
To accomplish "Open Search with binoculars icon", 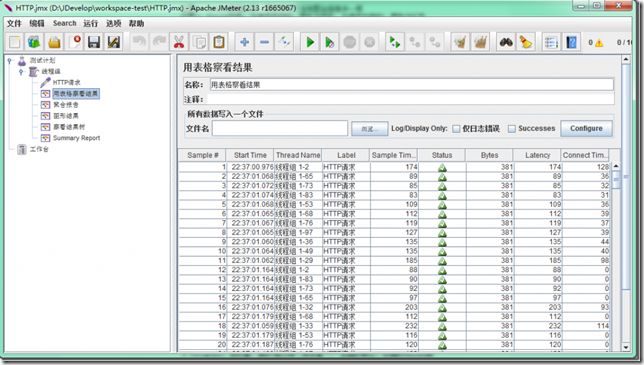I will click(506, 42).
